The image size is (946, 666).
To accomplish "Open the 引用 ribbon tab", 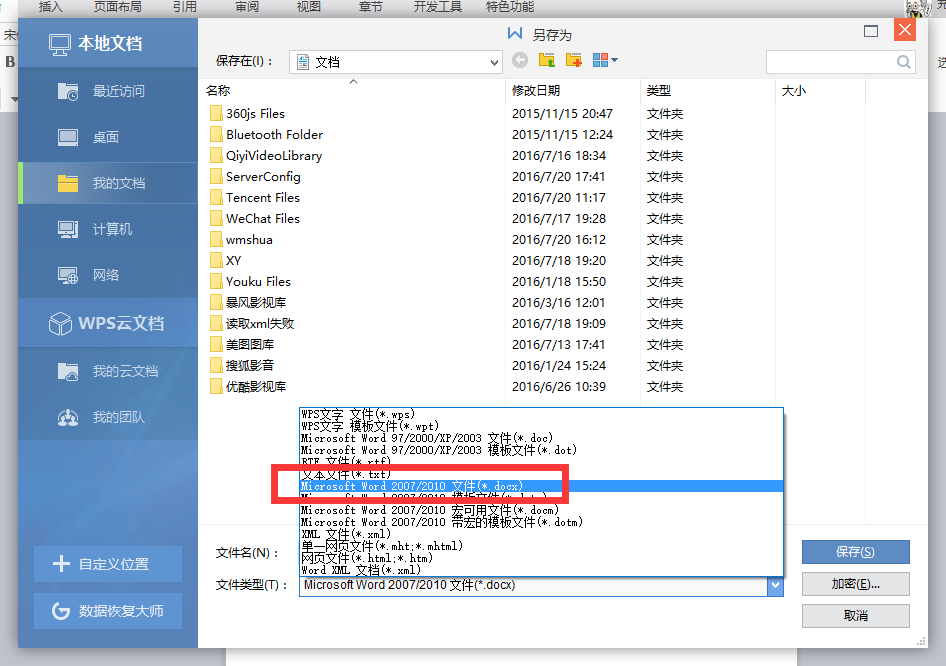I will [185, 7].
